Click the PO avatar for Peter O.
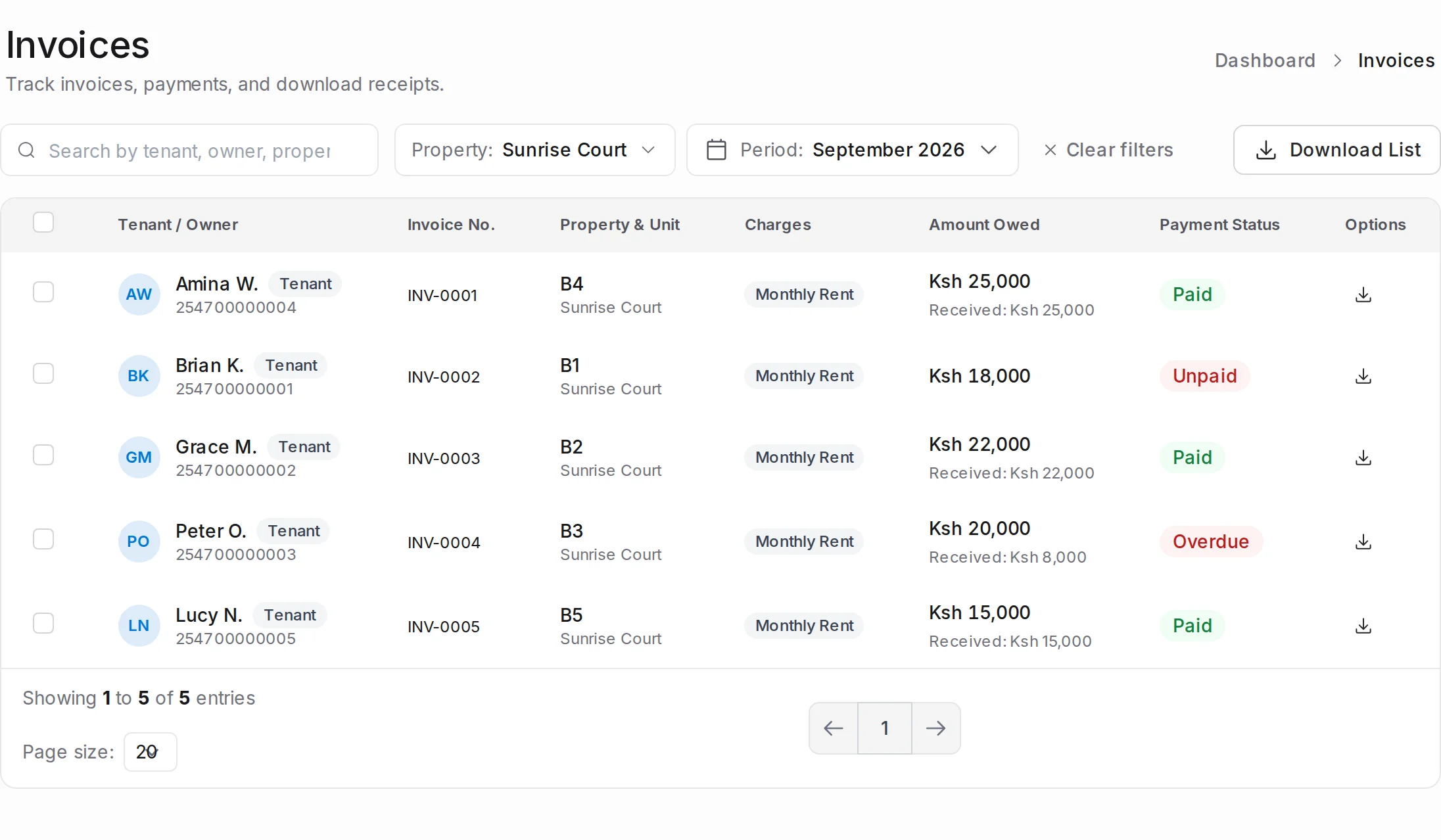Screen dimensions: 1441x840 [x=139, y=542]
